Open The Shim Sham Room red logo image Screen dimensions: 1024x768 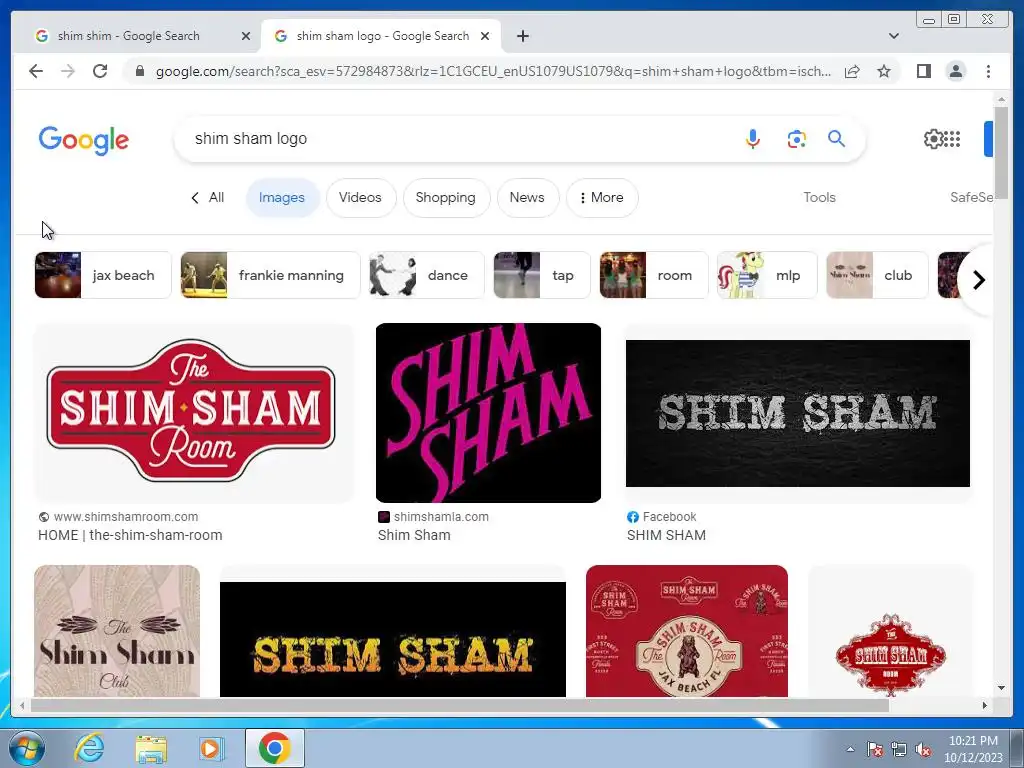pos(193,413)
